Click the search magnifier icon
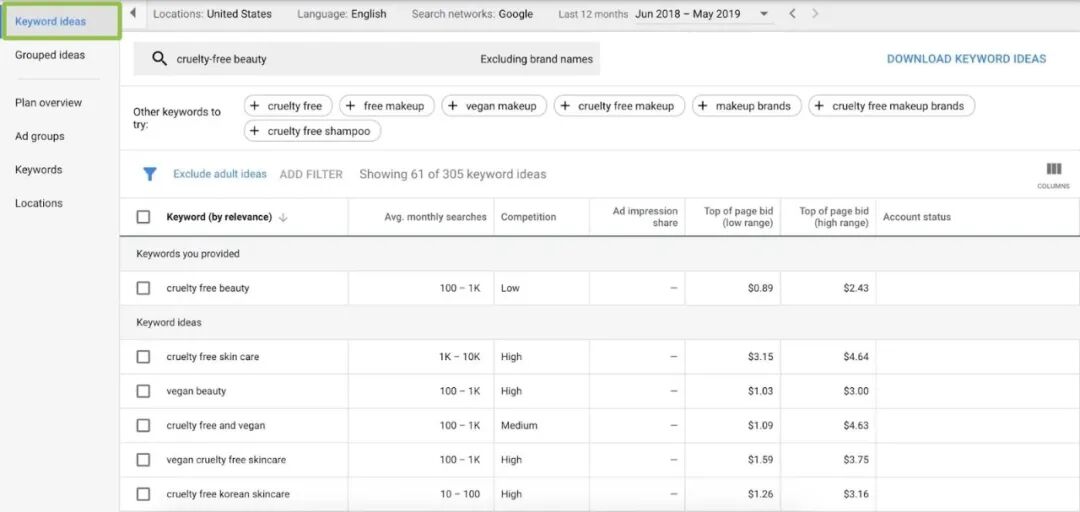Viewport: 1080px width, 512px height. pyautogui.click(x=159, y=59)
